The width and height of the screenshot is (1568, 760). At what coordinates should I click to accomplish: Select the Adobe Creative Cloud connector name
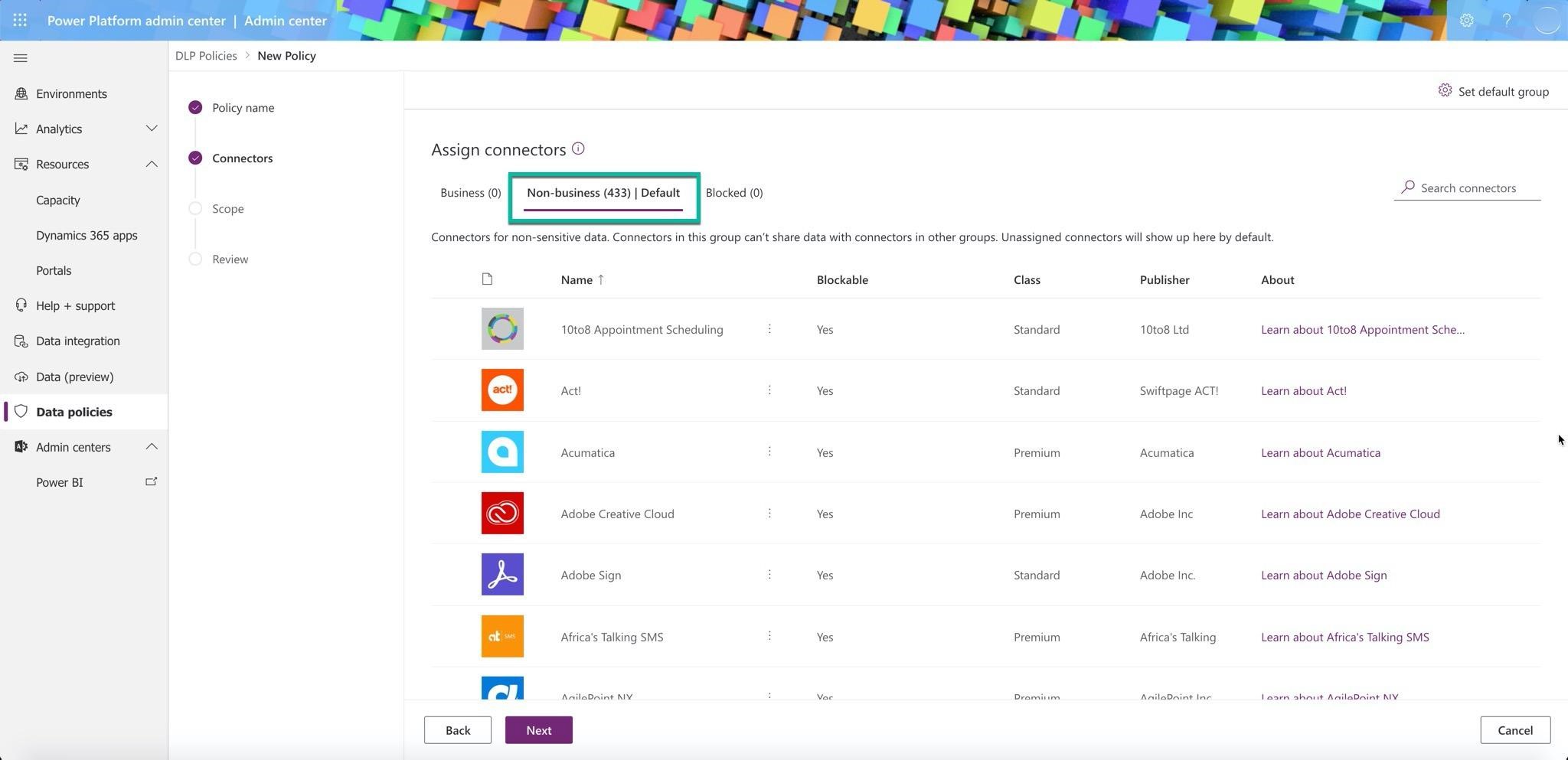[617, 514]
